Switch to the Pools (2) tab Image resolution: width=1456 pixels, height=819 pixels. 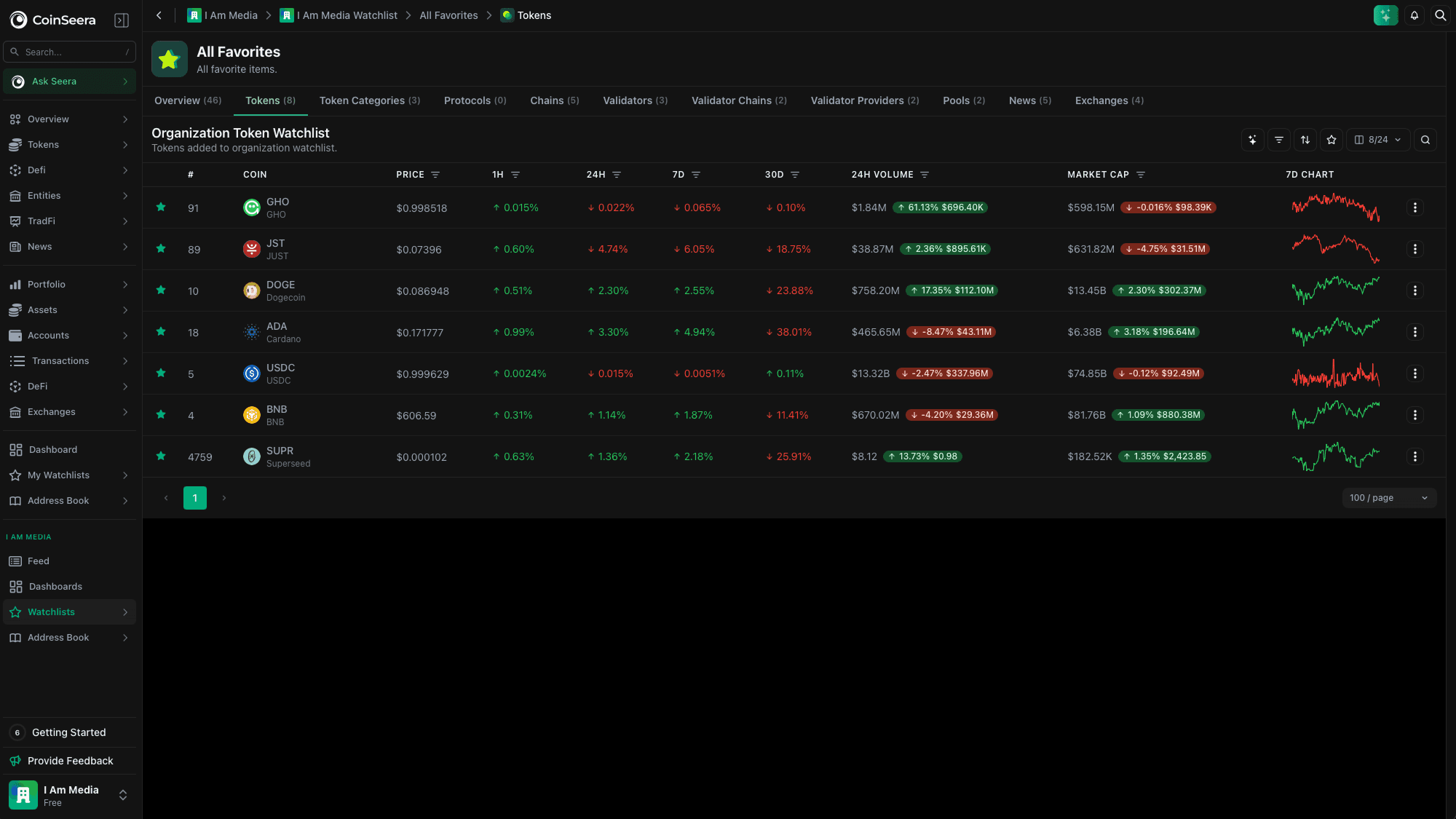click(x=964, y=100)
